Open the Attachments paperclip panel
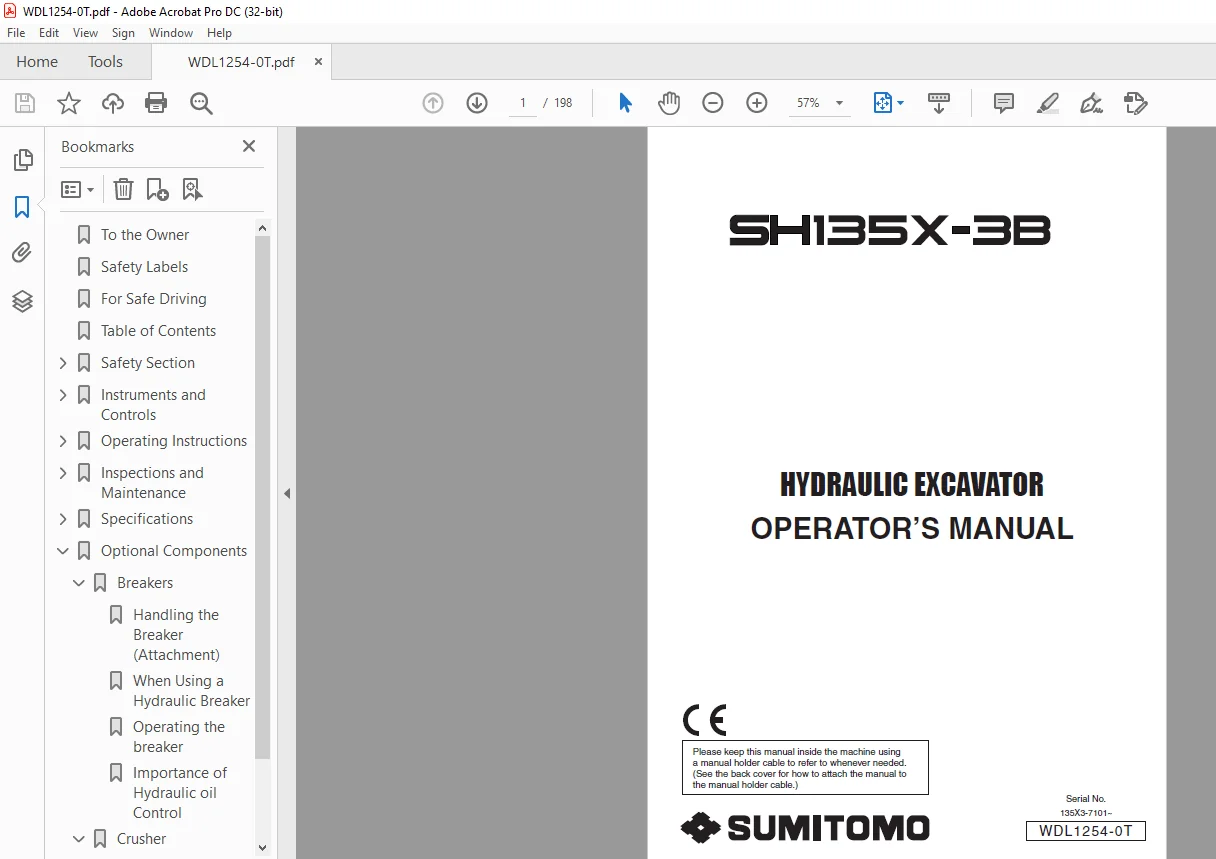The width and height of the screenshot is (1216, 859). tap(22, 254)
